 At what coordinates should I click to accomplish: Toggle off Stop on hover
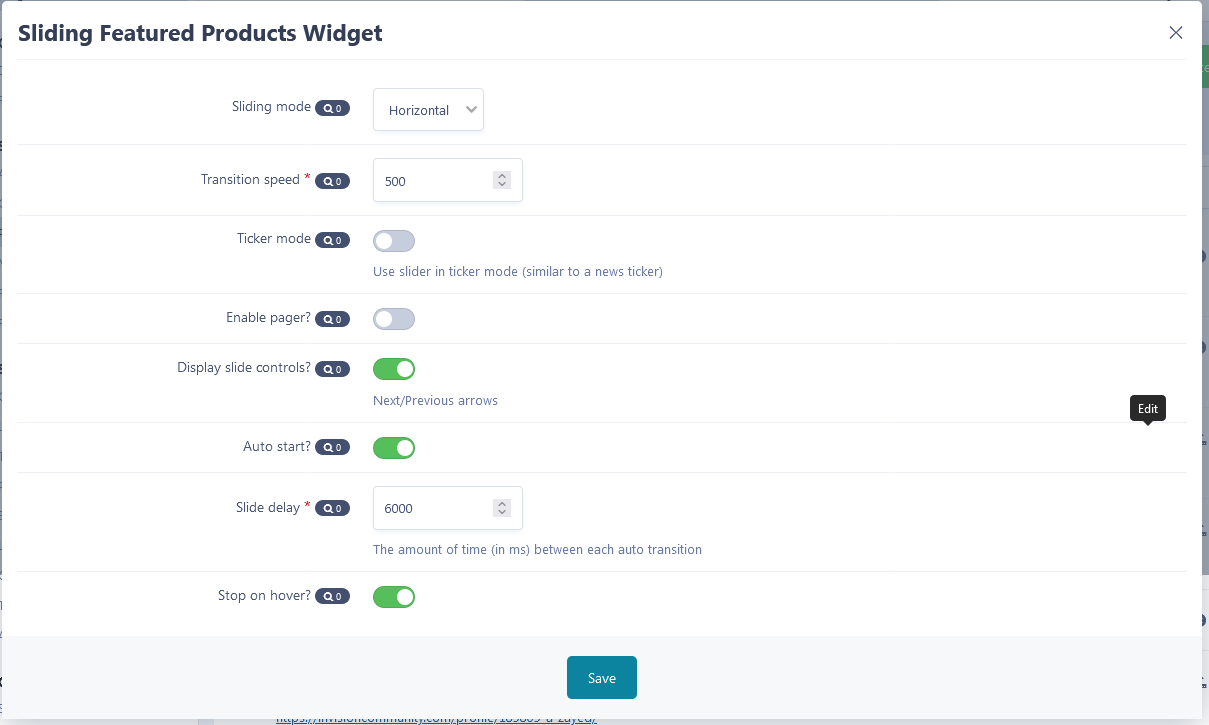click(394, 597)
